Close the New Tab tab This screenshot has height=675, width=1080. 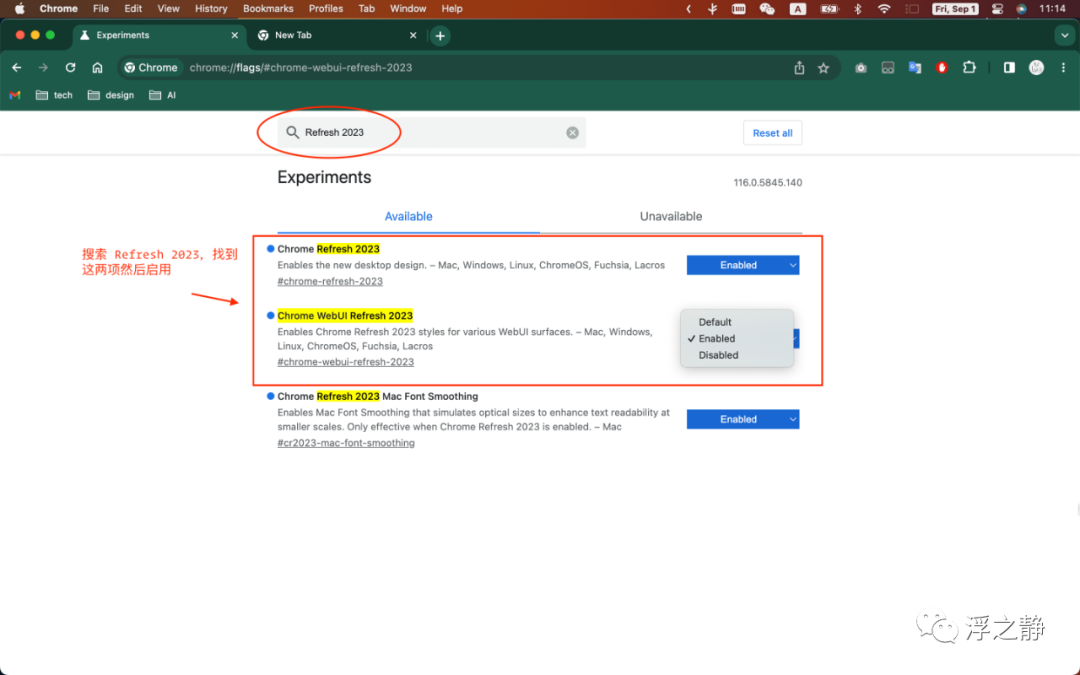pos(413,35)
